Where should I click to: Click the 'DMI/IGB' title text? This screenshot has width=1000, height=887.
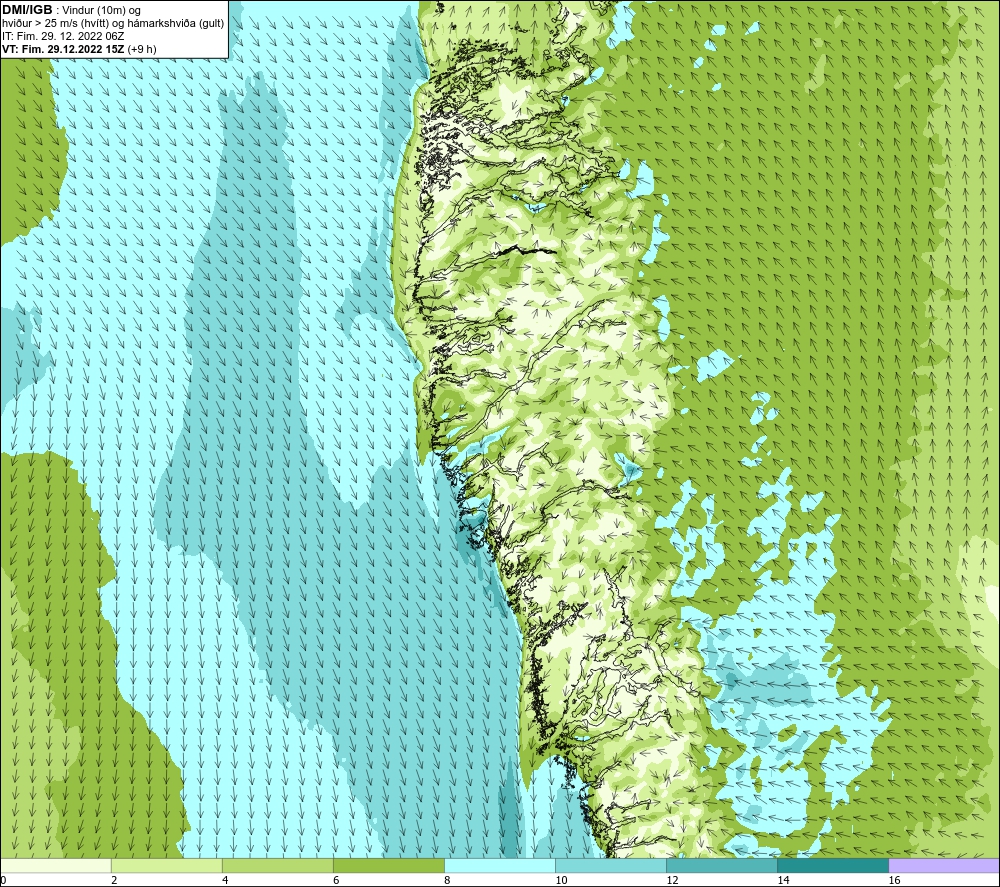click(27, 10)
